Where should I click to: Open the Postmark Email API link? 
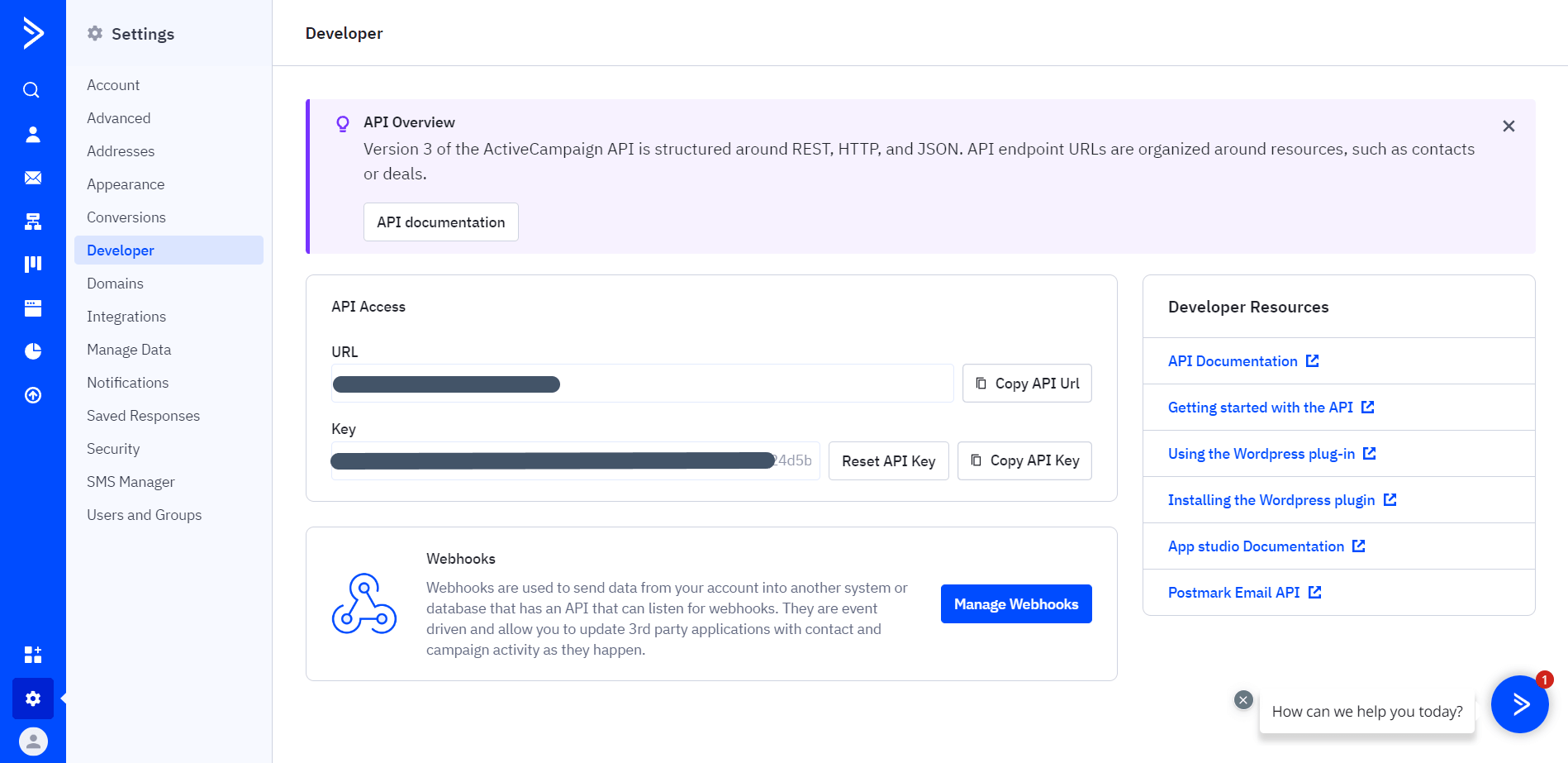pyautogui.click(x=1233, y=593)
